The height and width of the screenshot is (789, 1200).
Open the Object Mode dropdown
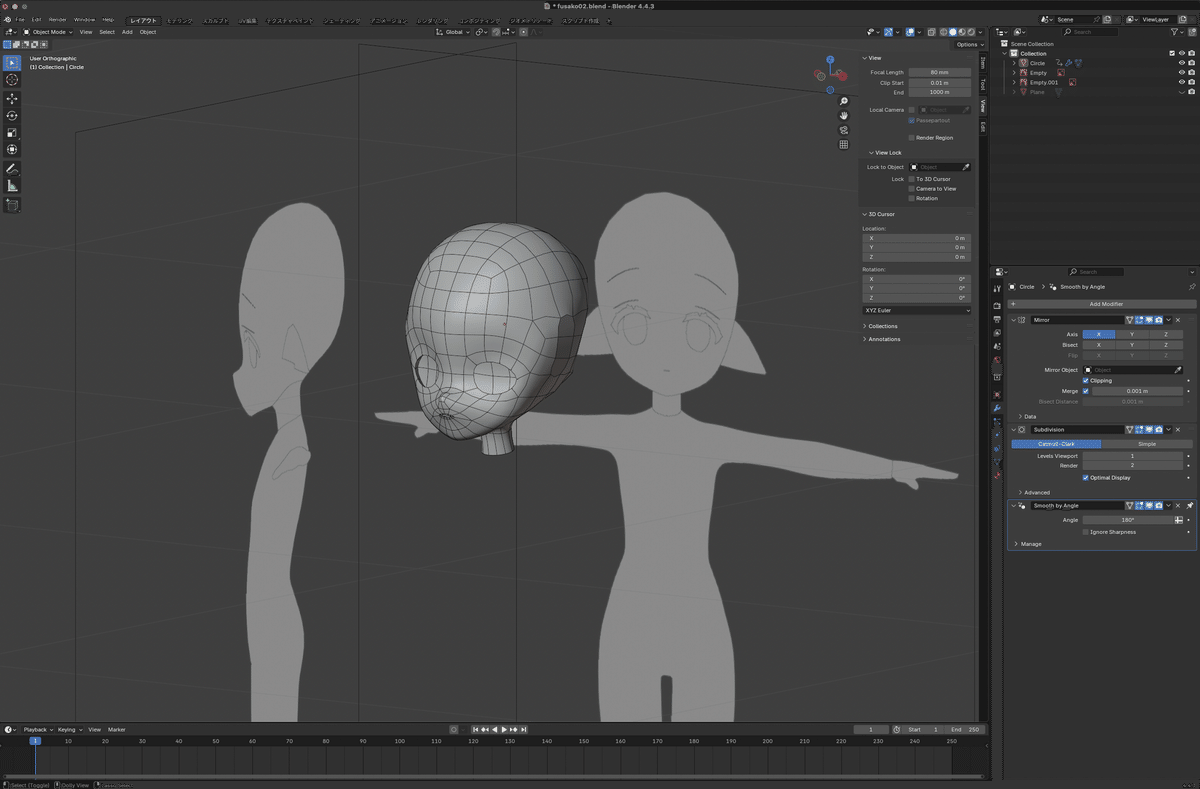[x=48, y=32]
